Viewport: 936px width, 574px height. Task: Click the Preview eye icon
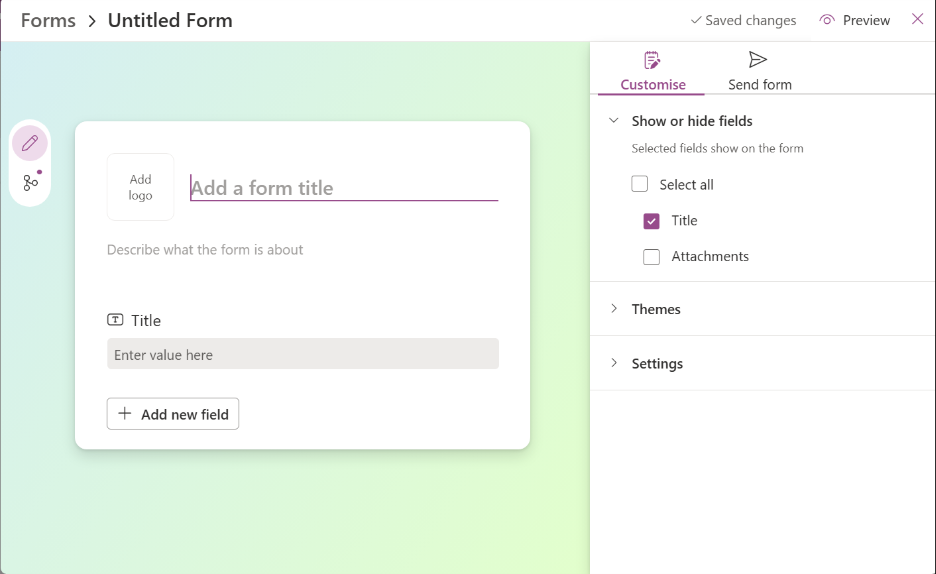coord(827,20)
